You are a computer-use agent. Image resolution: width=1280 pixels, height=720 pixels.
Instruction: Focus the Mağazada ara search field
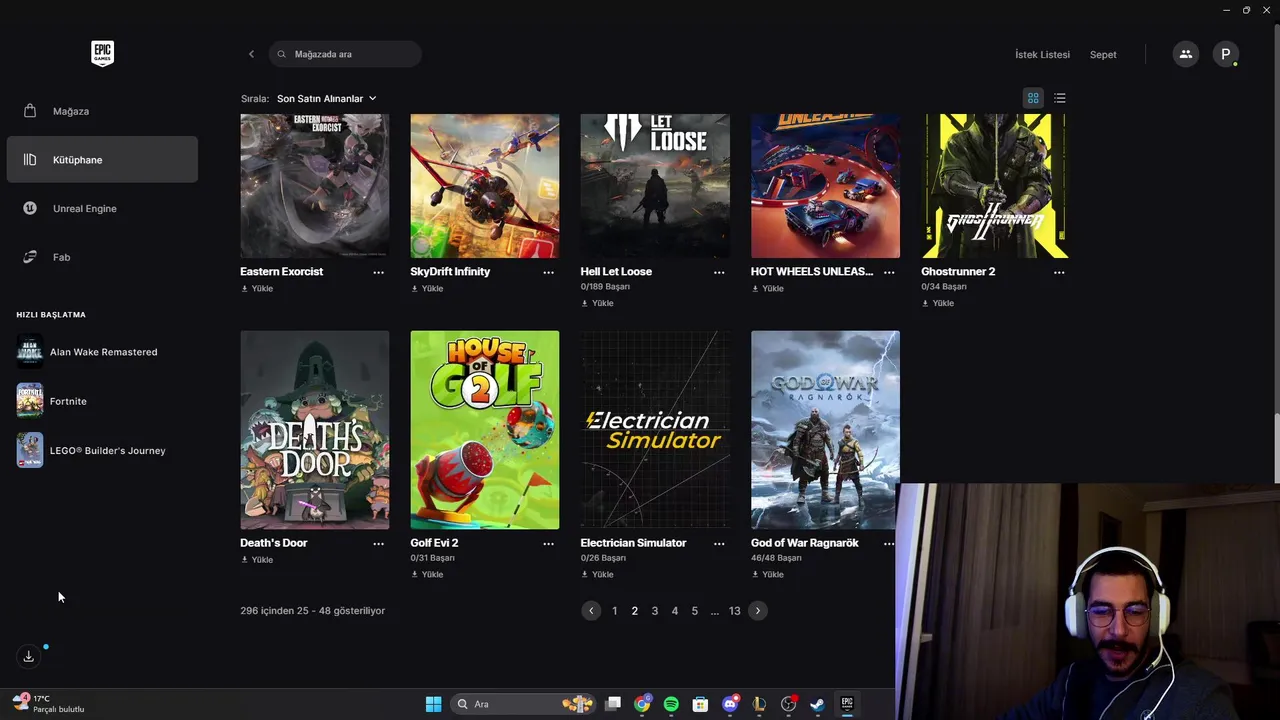345,54
